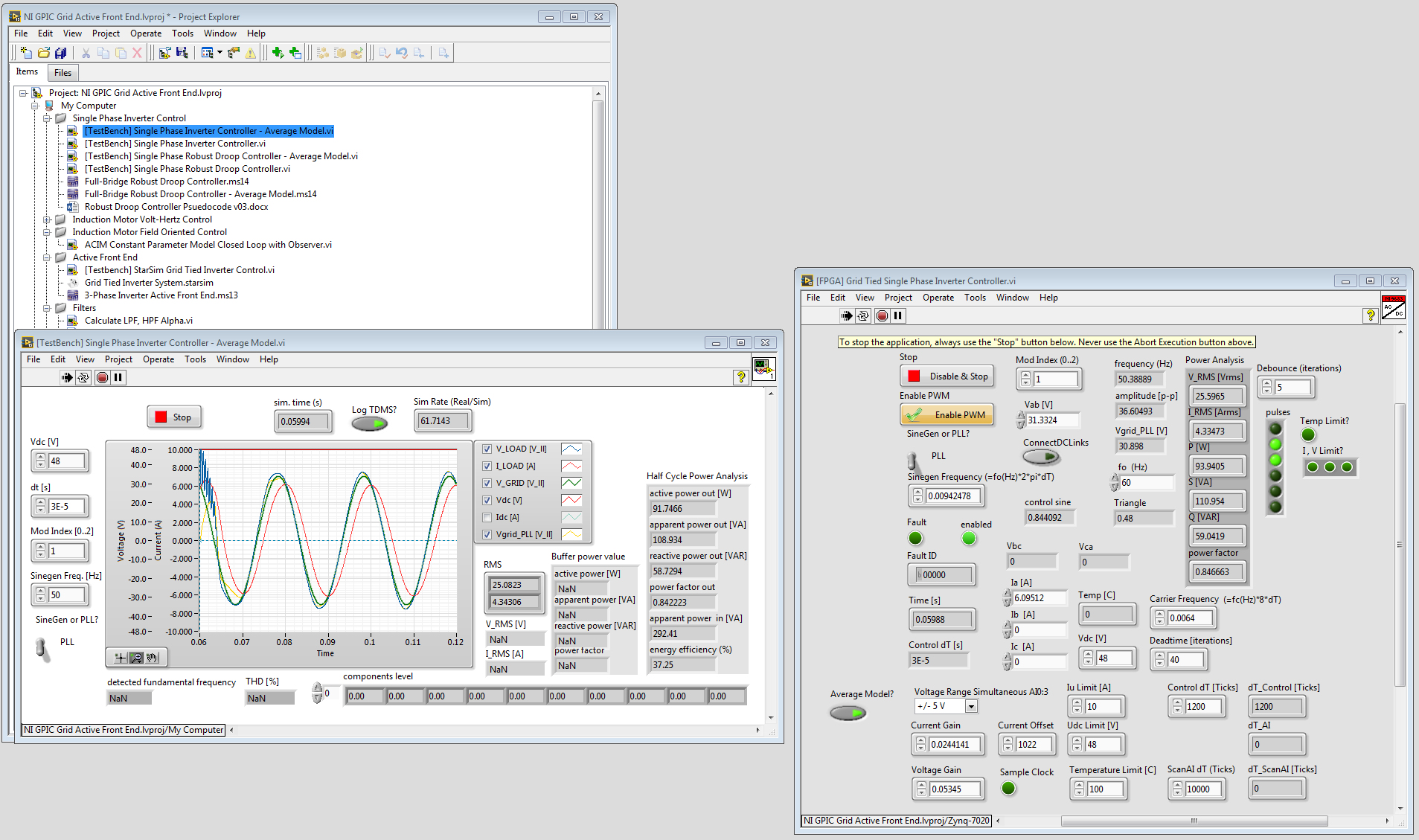Viewport: 1419px width, 840px height.
Task: Toggle I_LOAD [A] plot visibility checkbox
Action: 487,466
